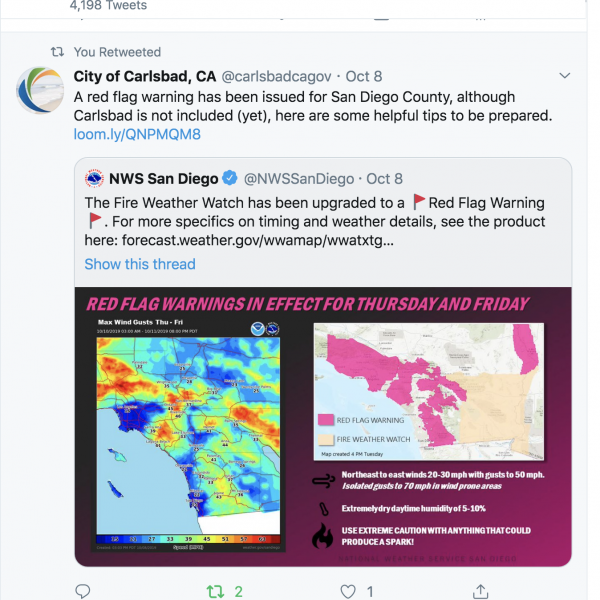This screenshot has height=600, width=600.
Task: Click the reply speech bubble icon
Action: [82, 591]
